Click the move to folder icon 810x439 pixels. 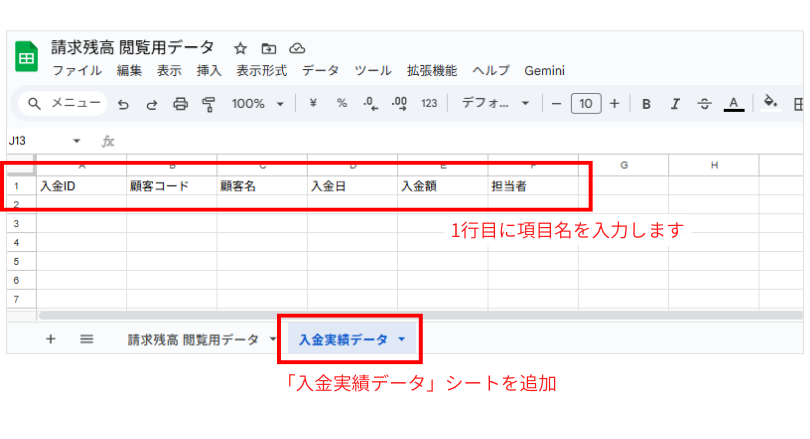269,49
